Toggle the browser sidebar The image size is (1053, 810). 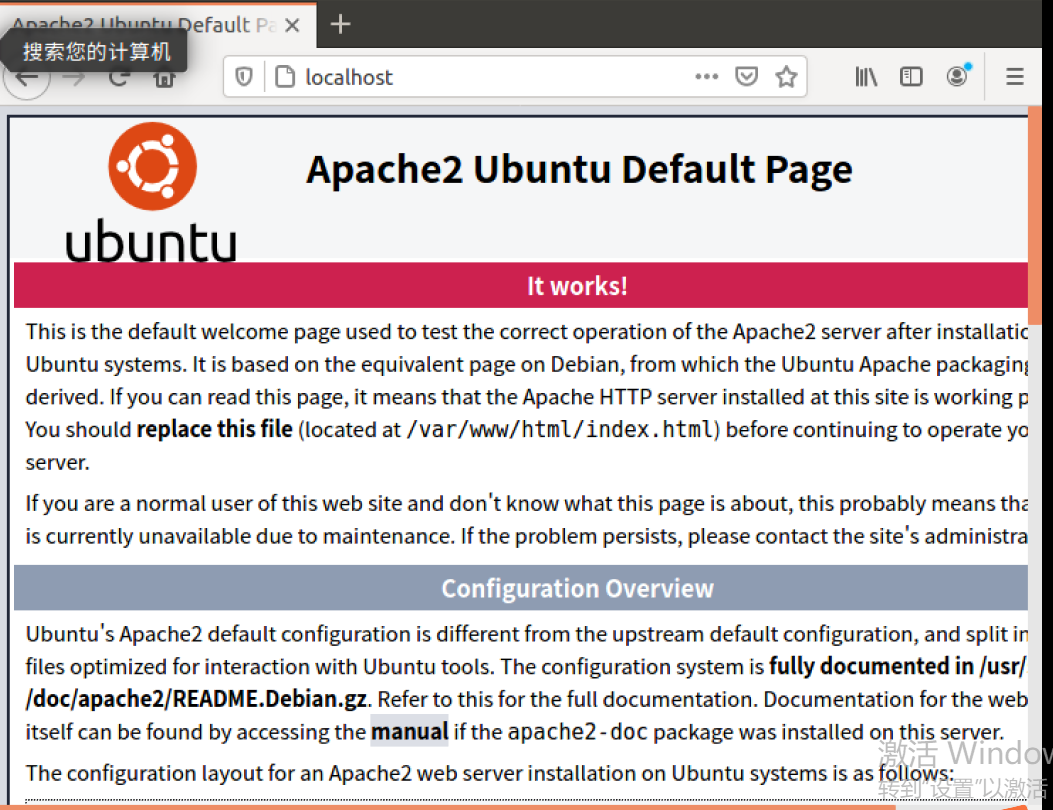pos(910,76)
